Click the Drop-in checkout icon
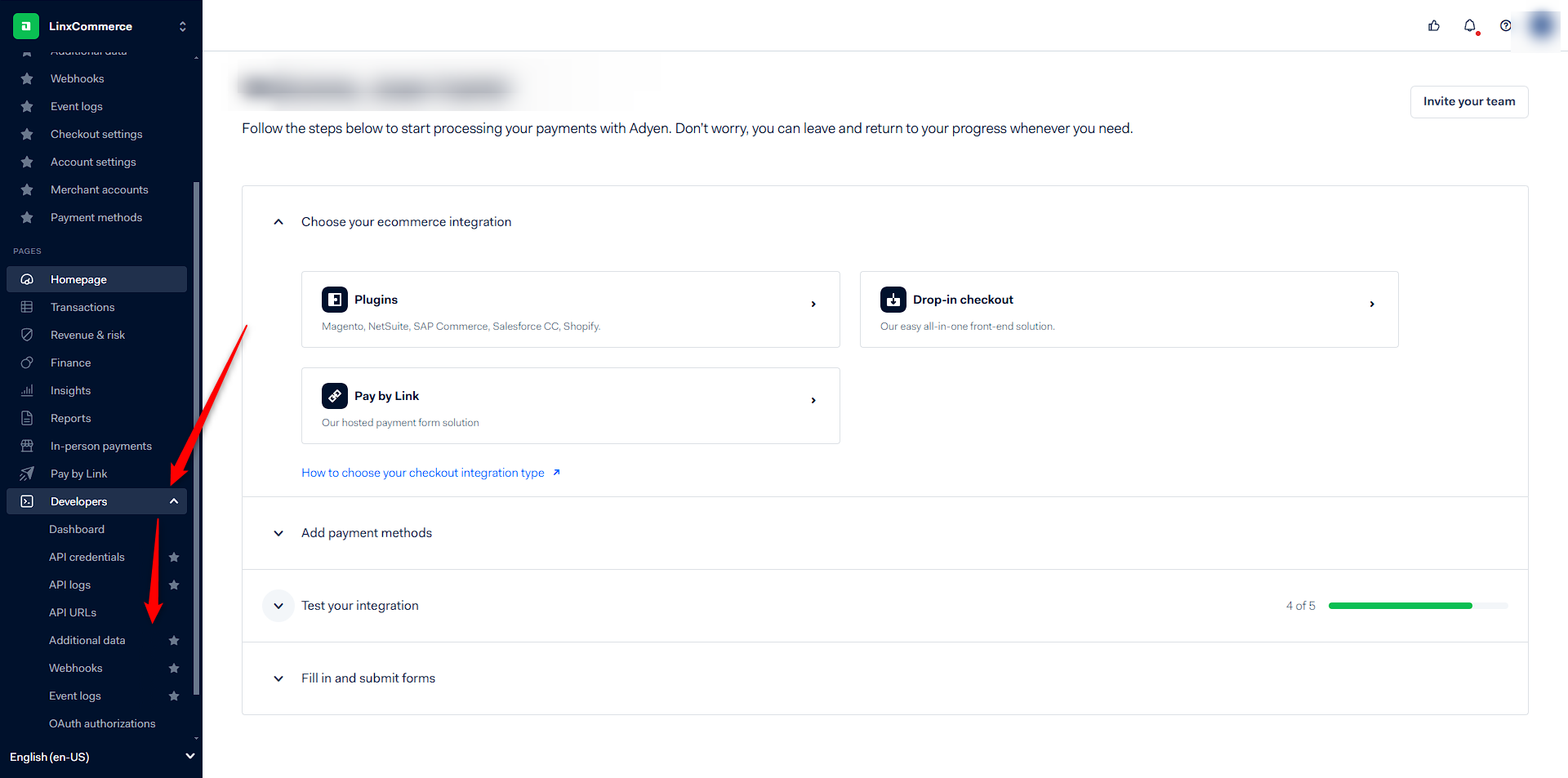This screenshot has height=778, width=1568. point(893,300)
